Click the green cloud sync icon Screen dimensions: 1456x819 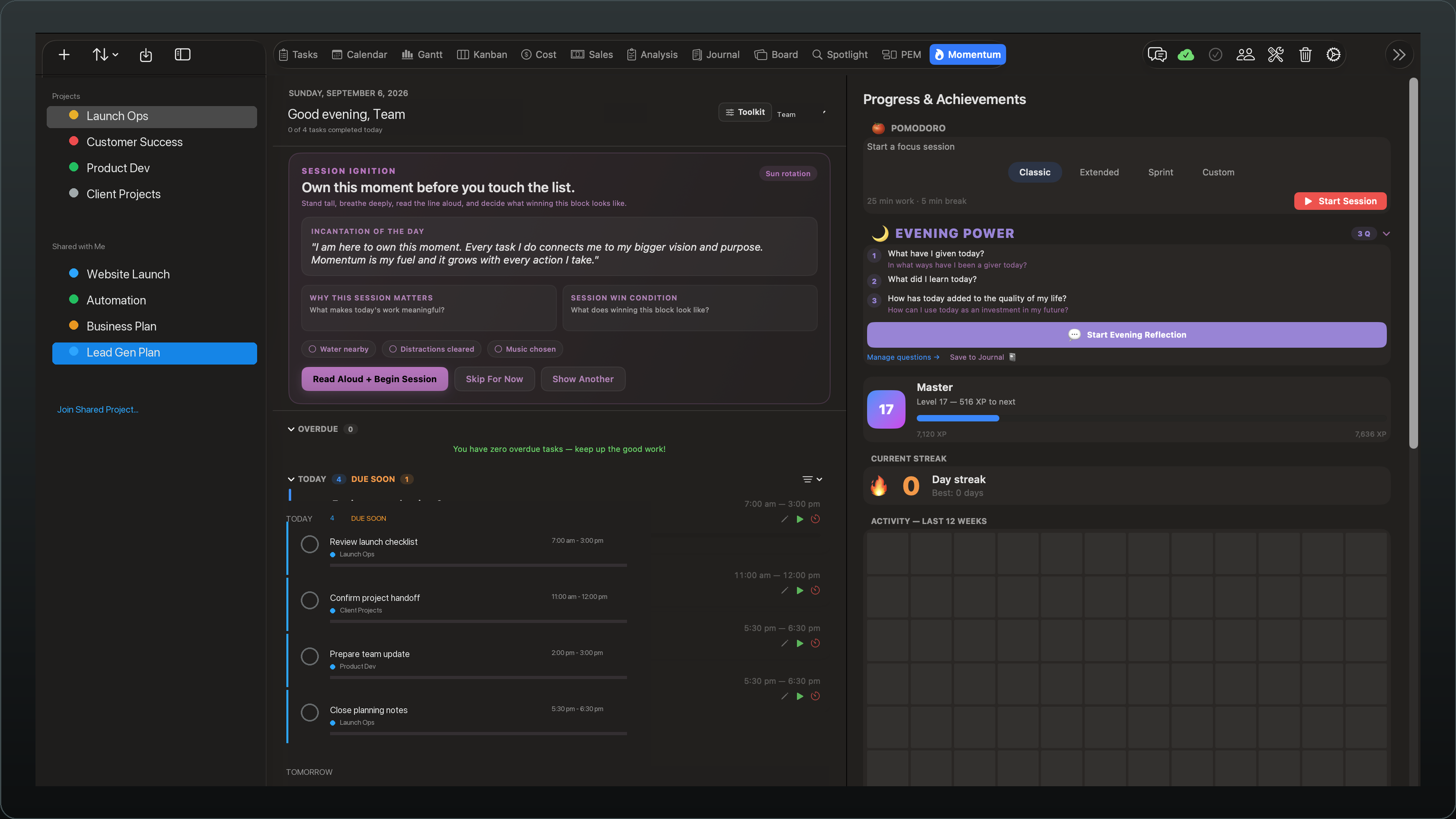(1186, 55)
